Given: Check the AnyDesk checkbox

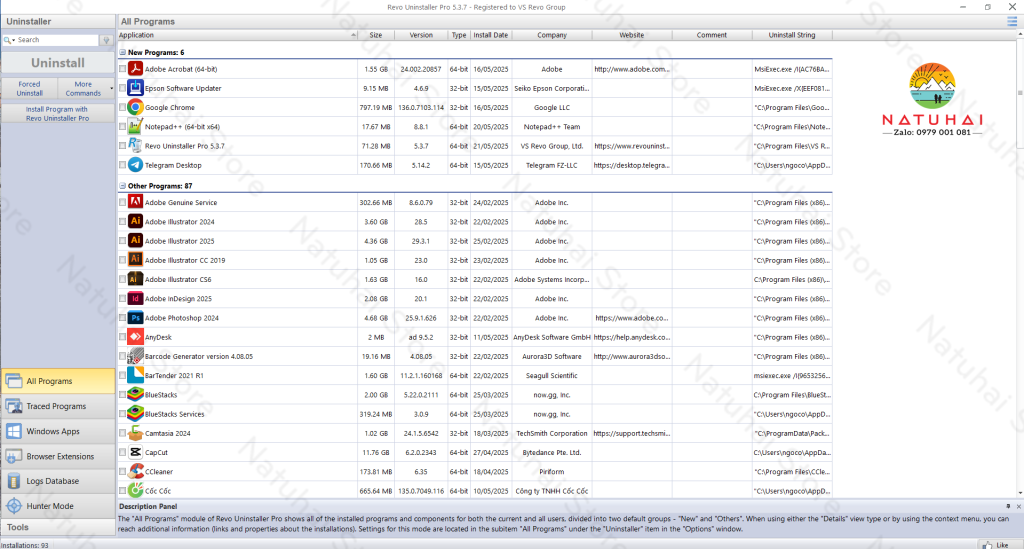Looking at the screenshot, I should [123, 337].
